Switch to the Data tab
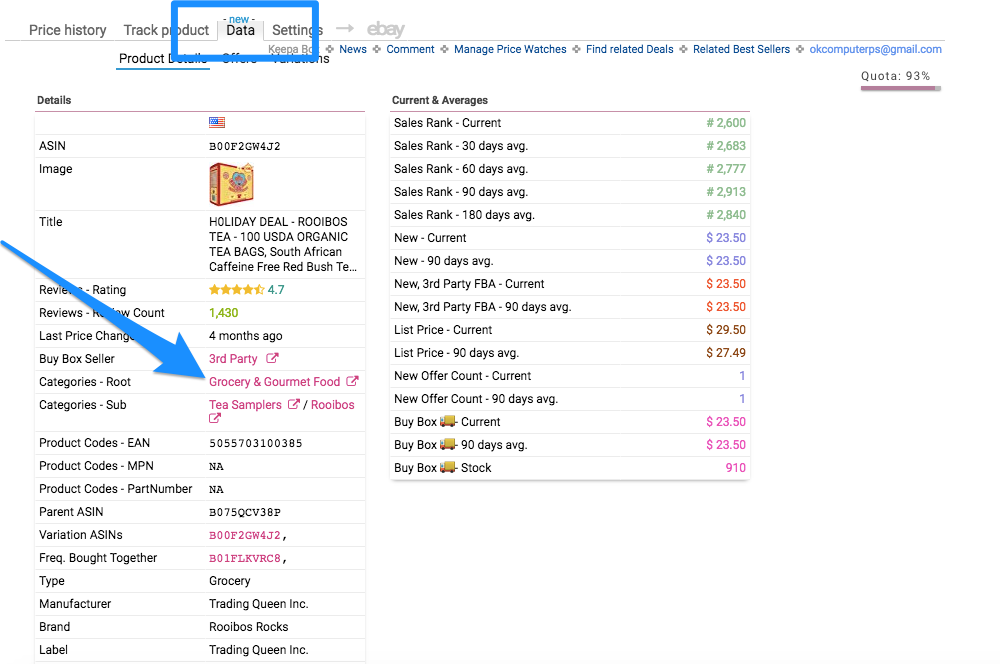Viewport: 1000px width, 664px height. pos(240,30)
